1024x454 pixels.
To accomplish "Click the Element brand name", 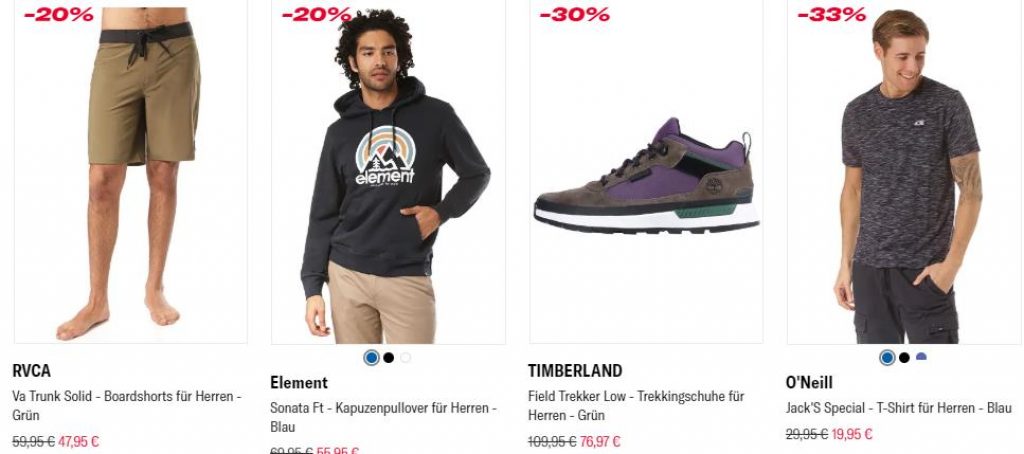I will [299, 383].
